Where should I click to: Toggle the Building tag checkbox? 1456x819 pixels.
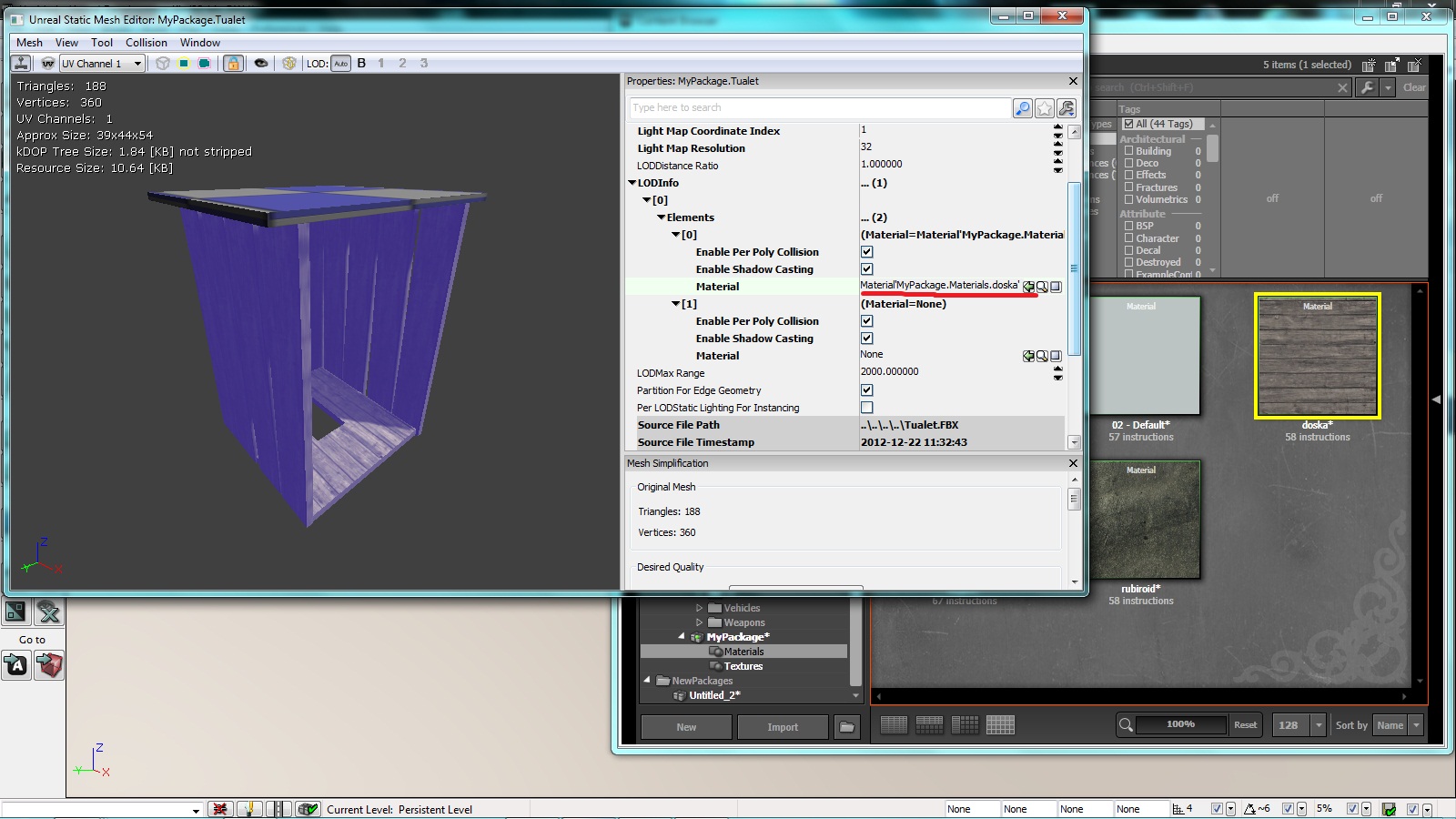pyautogui.click(x=1128, y=151)
